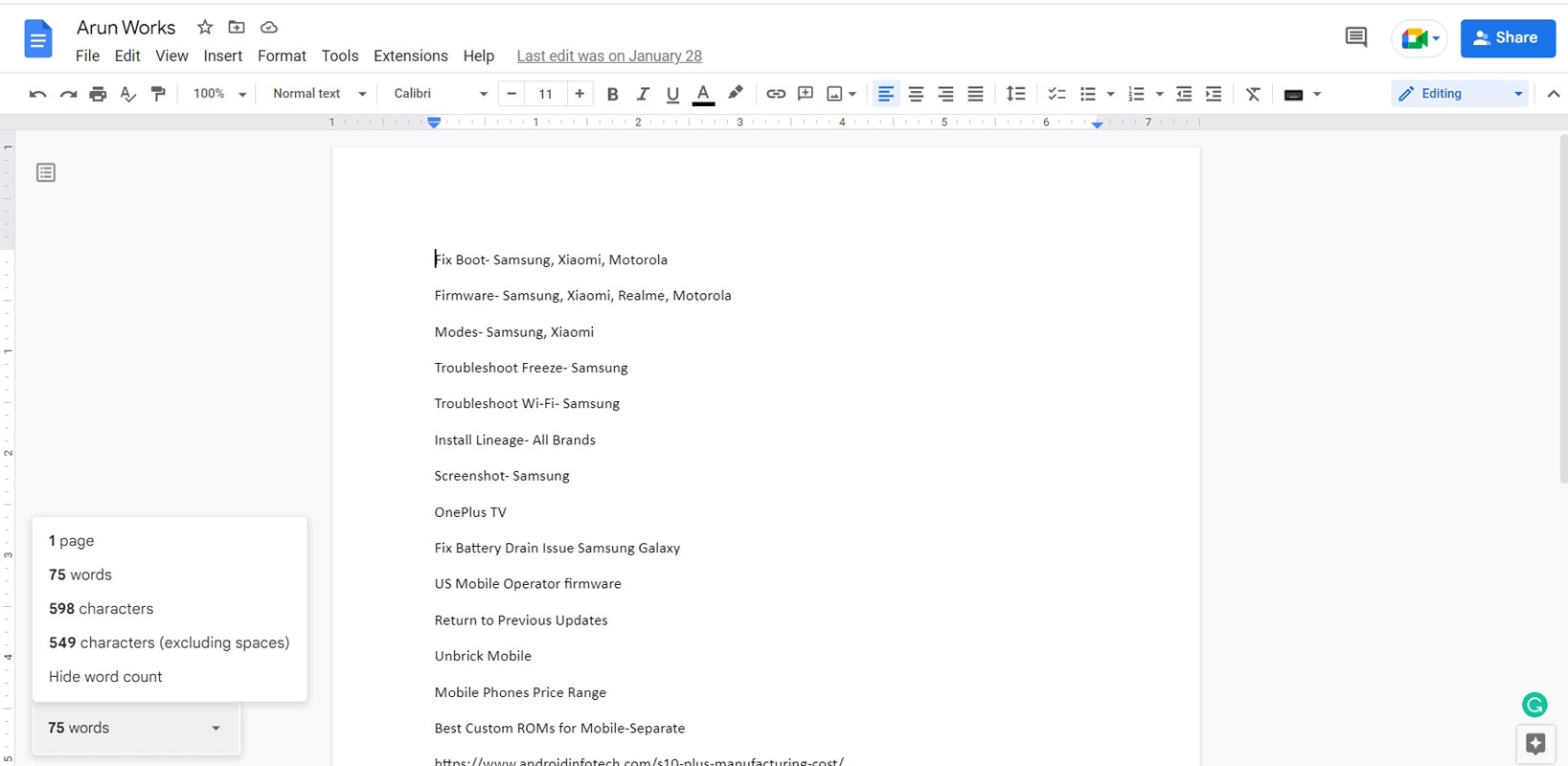Screen dimensions: 1568x766
Task: Click the Add comment icon
Action: pyautogui.click(x=806, y=94)
